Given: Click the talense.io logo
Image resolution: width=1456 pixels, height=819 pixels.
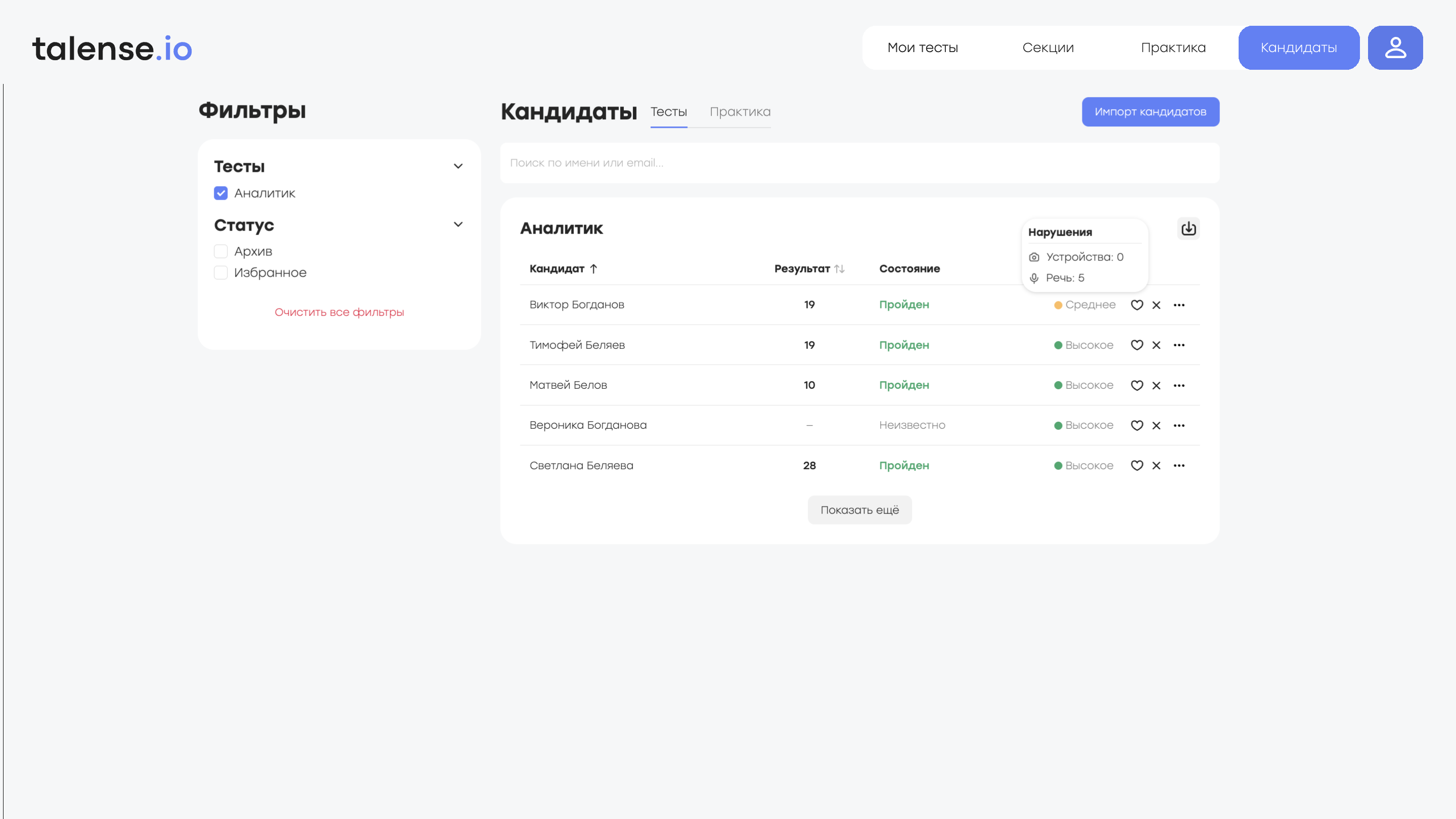Looking at the screenshot, I should click(x=112, y=48).
